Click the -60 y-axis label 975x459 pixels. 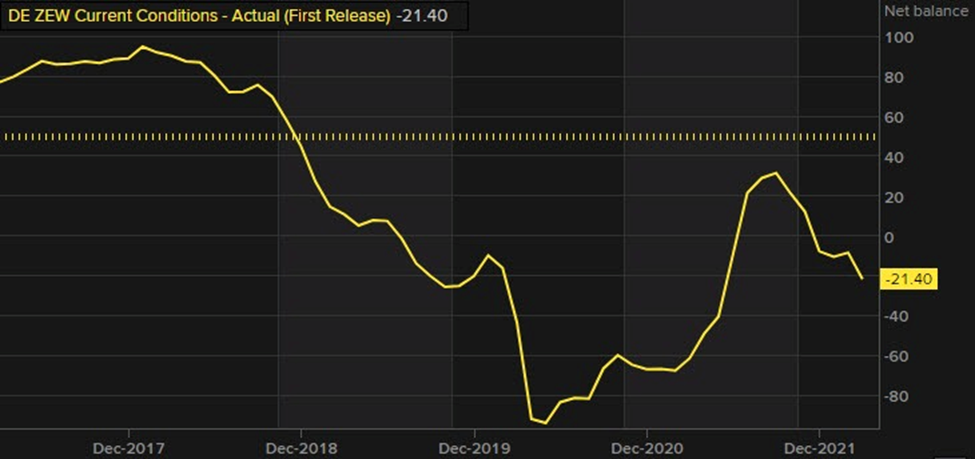pyautogui.click(x=897, y=356)
